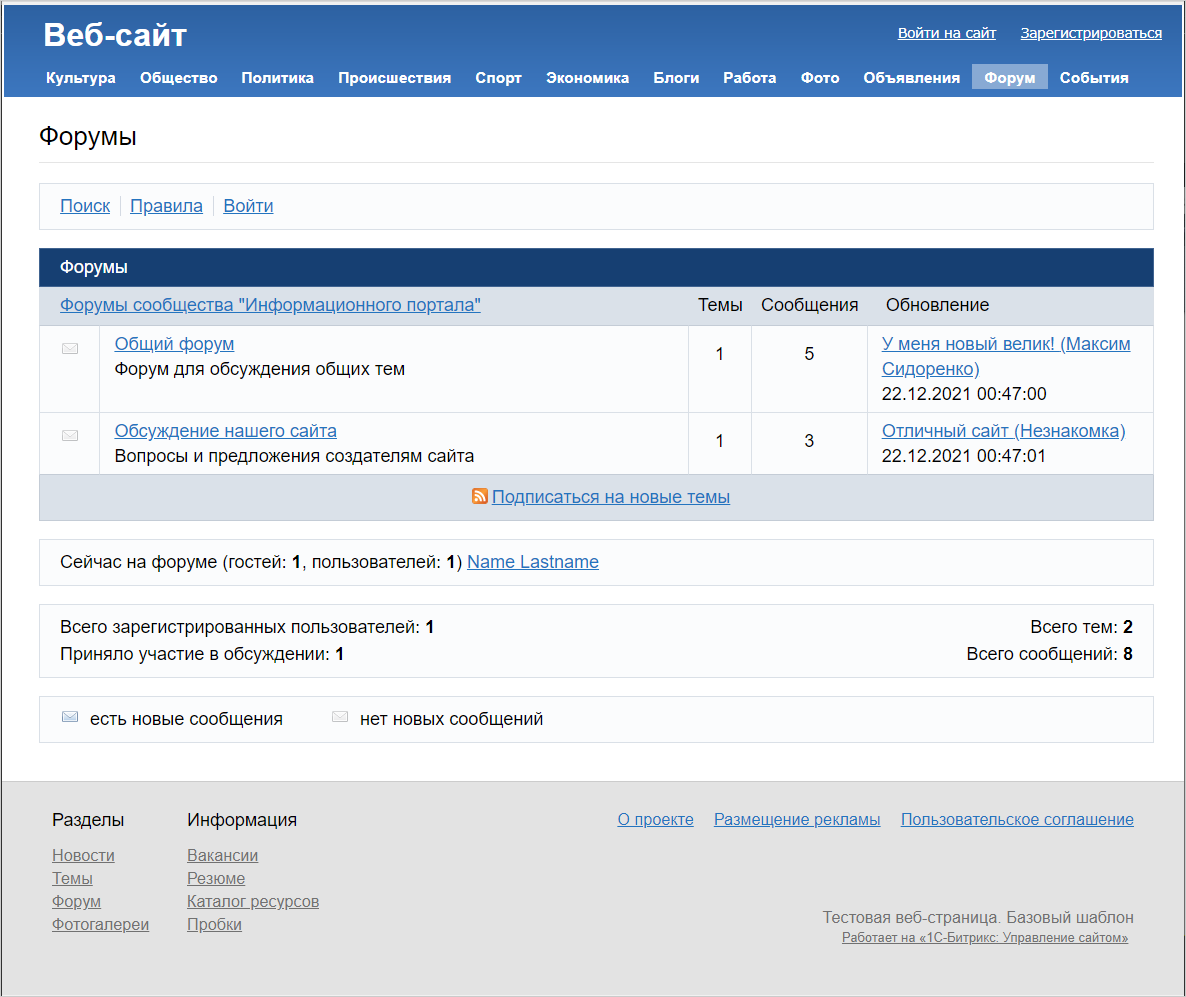The image size is (1186, 997).
Task: Go to the Культура menu section
Action: 81,77
